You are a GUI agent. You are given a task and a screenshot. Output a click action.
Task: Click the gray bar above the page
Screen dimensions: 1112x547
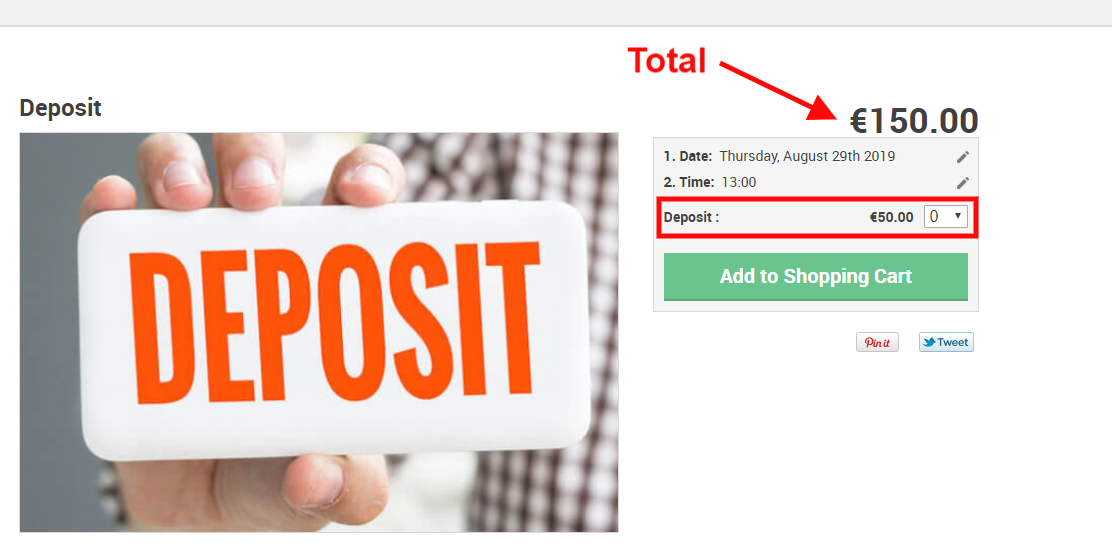(556, 13)
